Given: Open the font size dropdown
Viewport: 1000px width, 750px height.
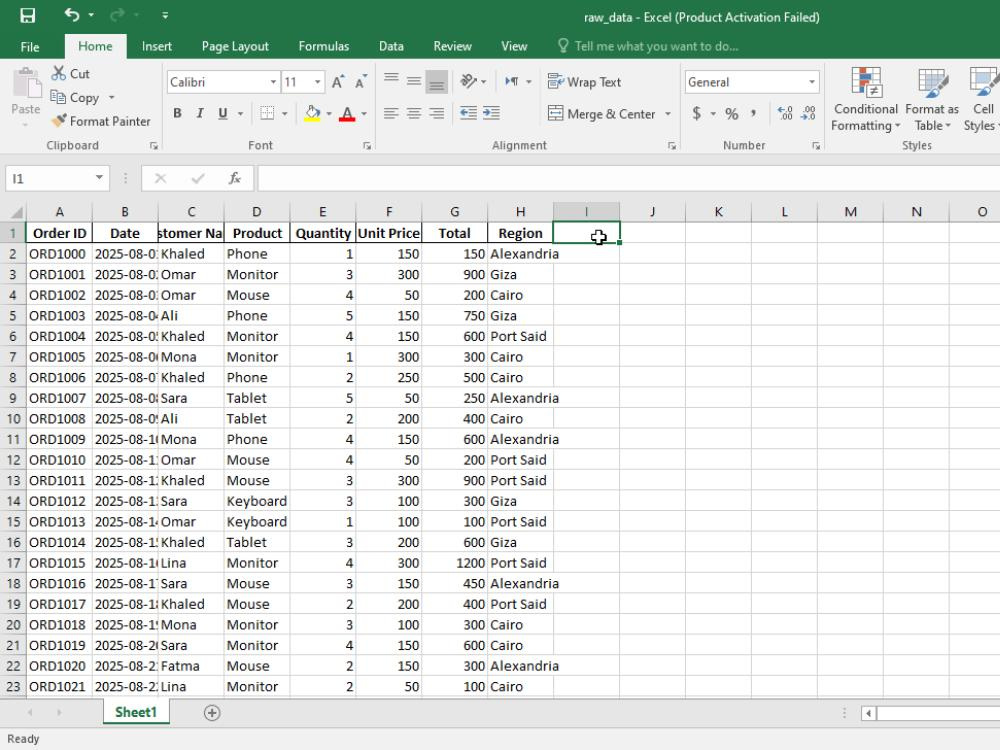Looking at the screenshot, I should tap(318, 81).
